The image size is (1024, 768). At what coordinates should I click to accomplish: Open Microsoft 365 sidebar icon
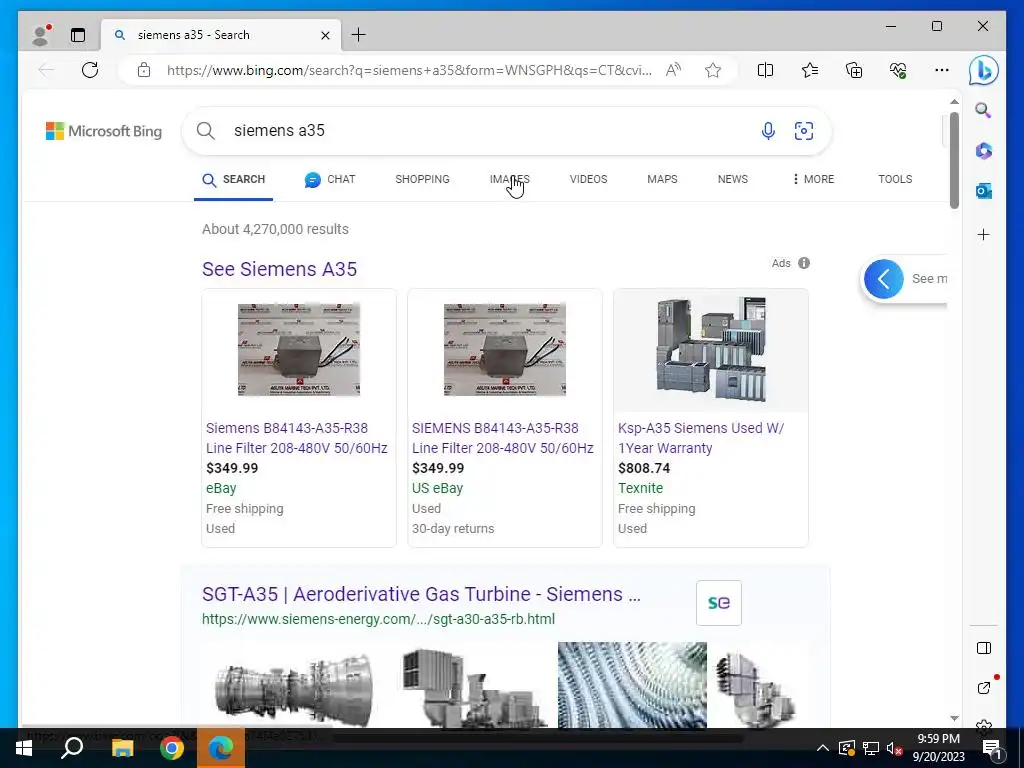click(x=984, y=151)
